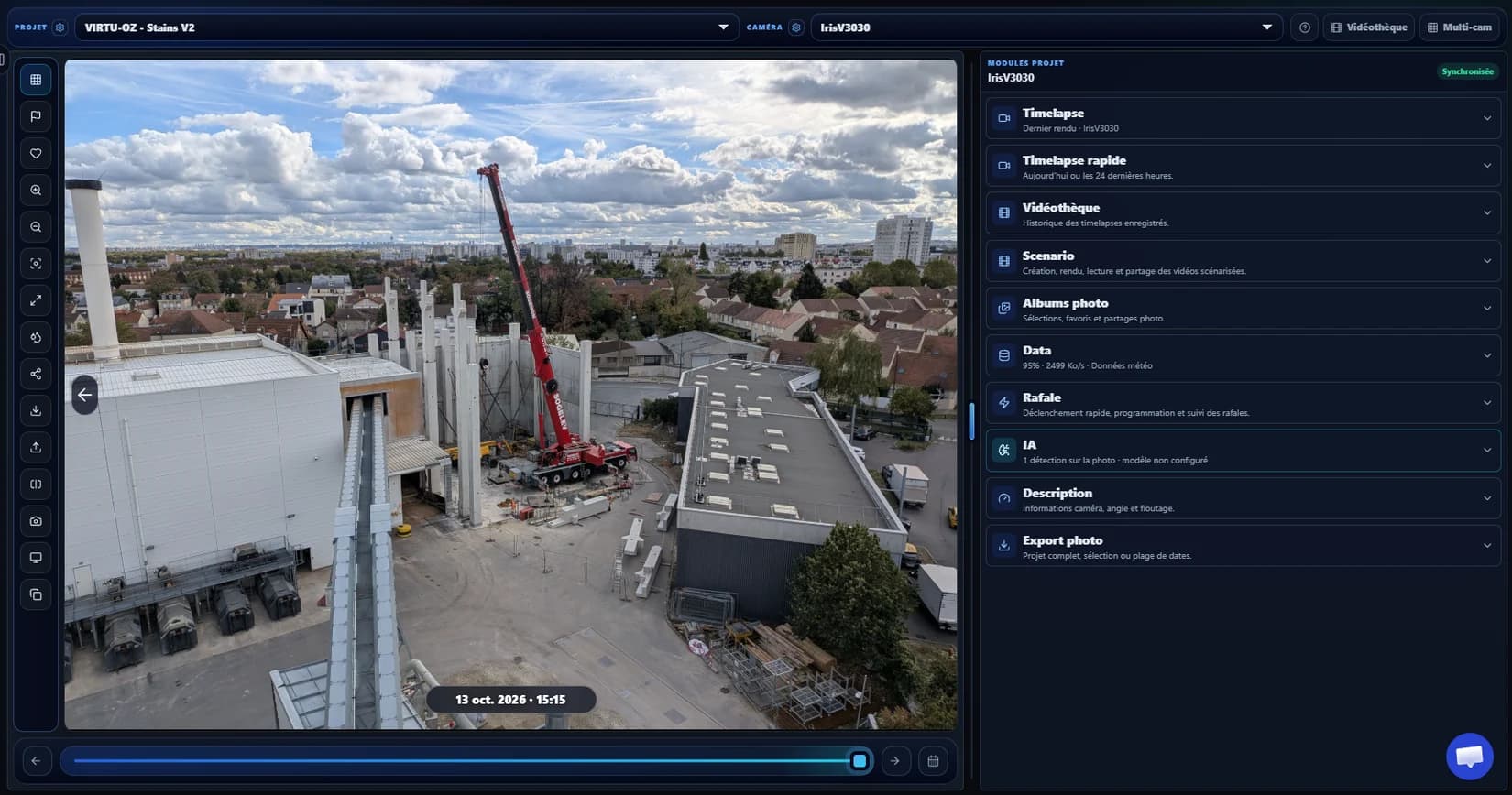The width and height of the screenshot is (1512, 795).
Task: Click the main construction site photo
Action: click(x=510, y=395)
